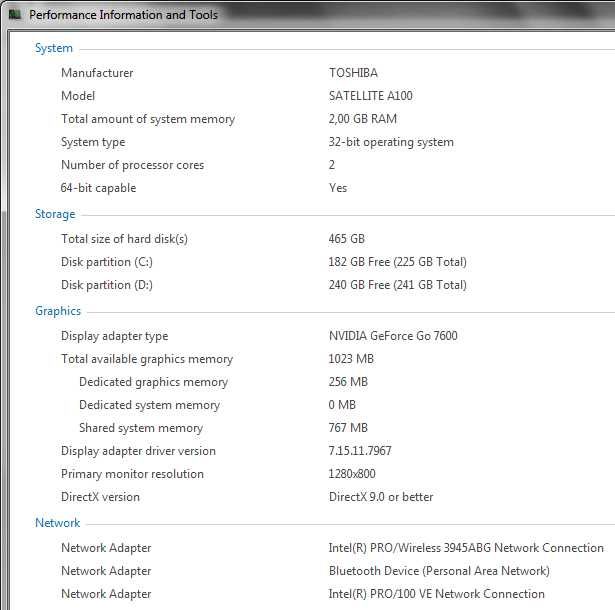Select the 'SATELLITE A100' model value
This screenshot has height=610, width=615.
tap(371, 96)
